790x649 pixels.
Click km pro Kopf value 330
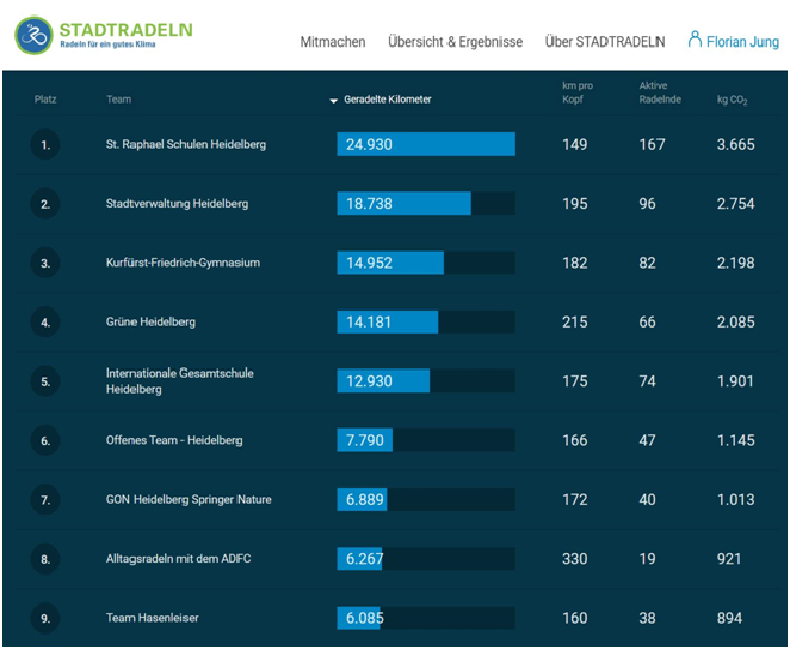pyautogui.click(x=574, y=559)
